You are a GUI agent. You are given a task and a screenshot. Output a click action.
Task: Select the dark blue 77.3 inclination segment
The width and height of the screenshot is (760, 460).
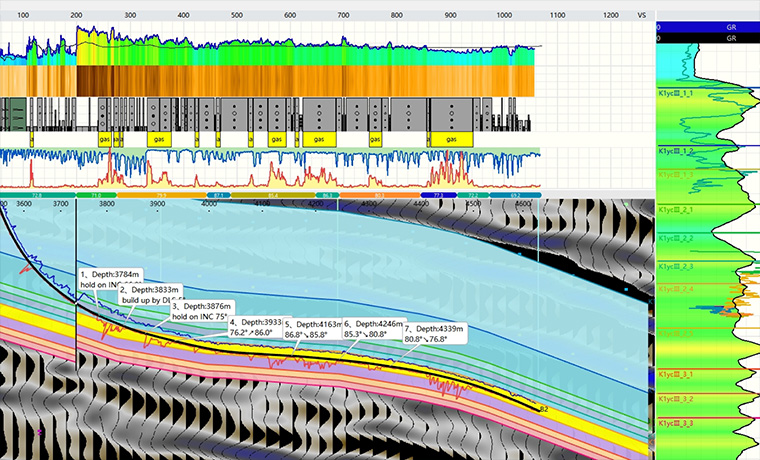[x=438, y=196]
